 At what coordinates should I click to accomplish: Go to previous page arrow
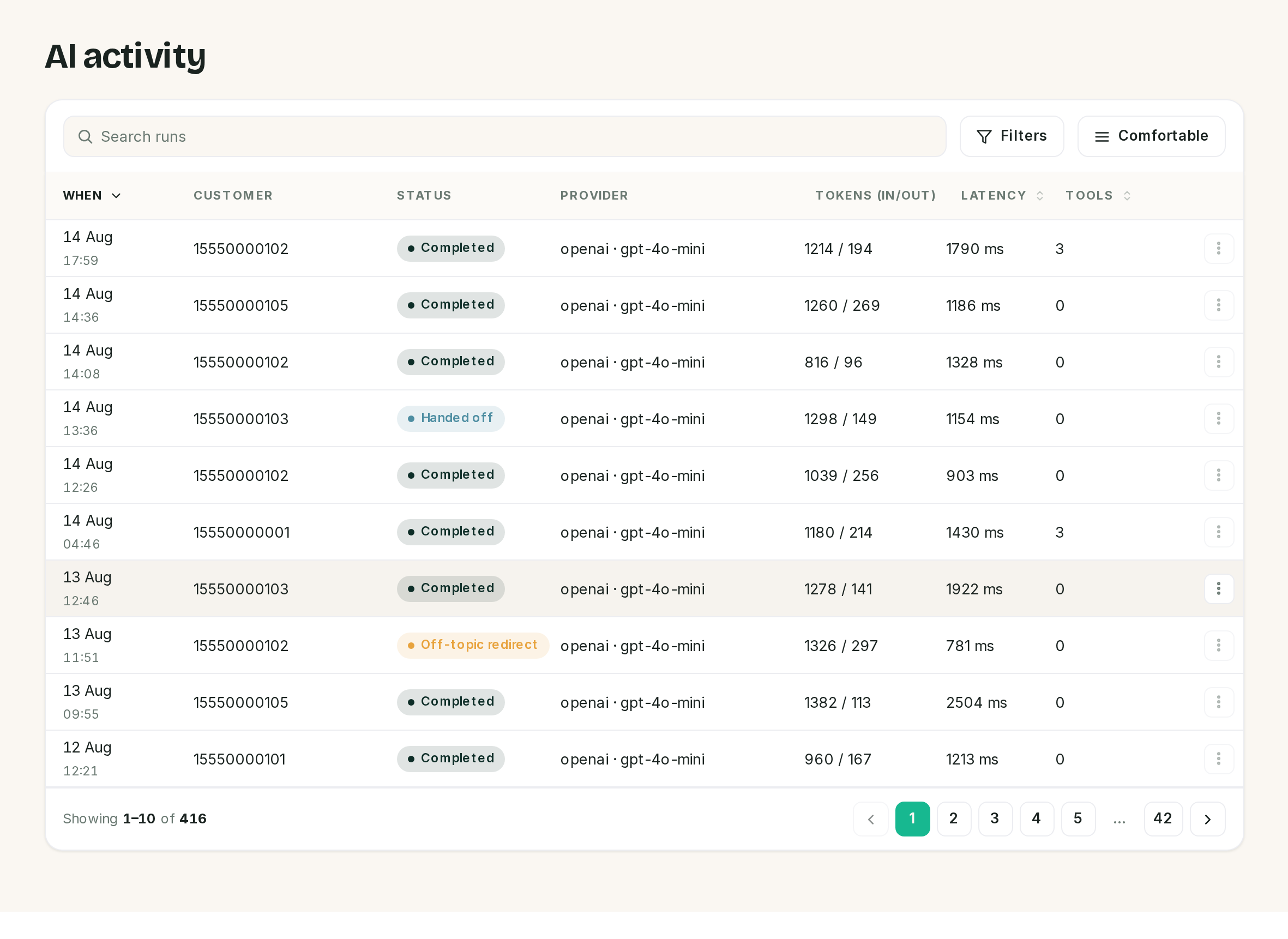(x=870, y=819)
